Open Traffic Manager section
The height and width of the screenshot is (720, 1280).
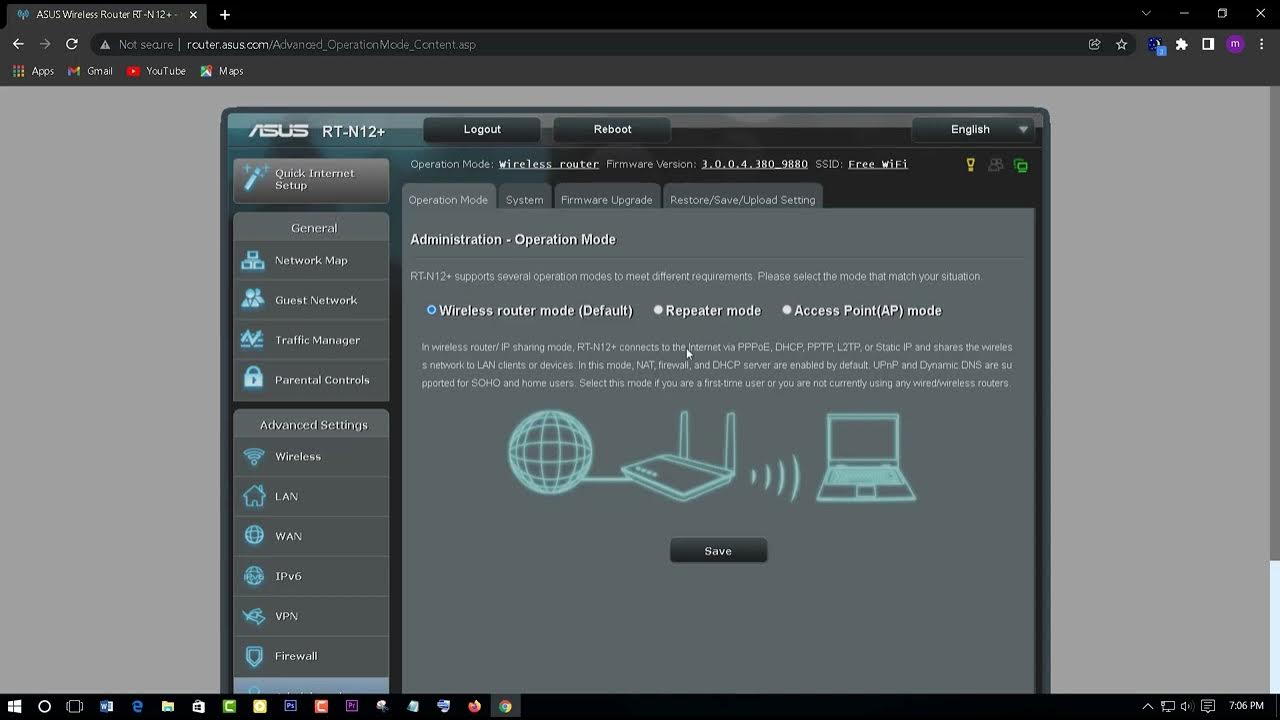click(311, 340)
